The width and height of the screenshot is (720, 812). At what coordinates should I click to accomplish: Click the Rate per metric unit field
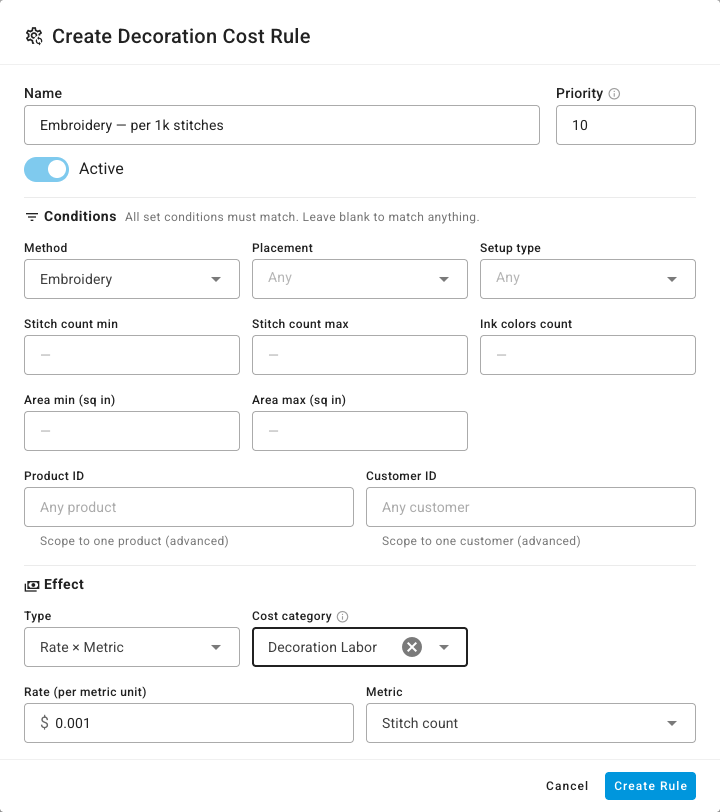pyautogui.click(x=189, y=723)
